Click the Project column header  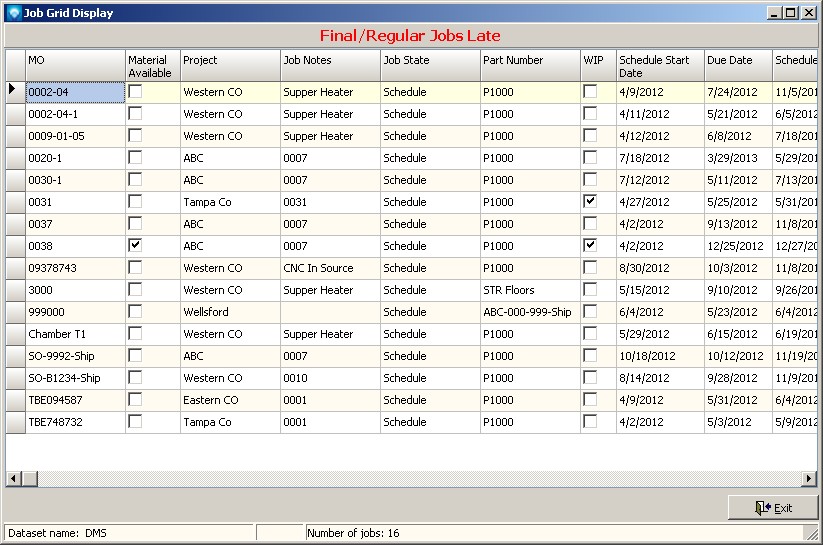point(229,66)
